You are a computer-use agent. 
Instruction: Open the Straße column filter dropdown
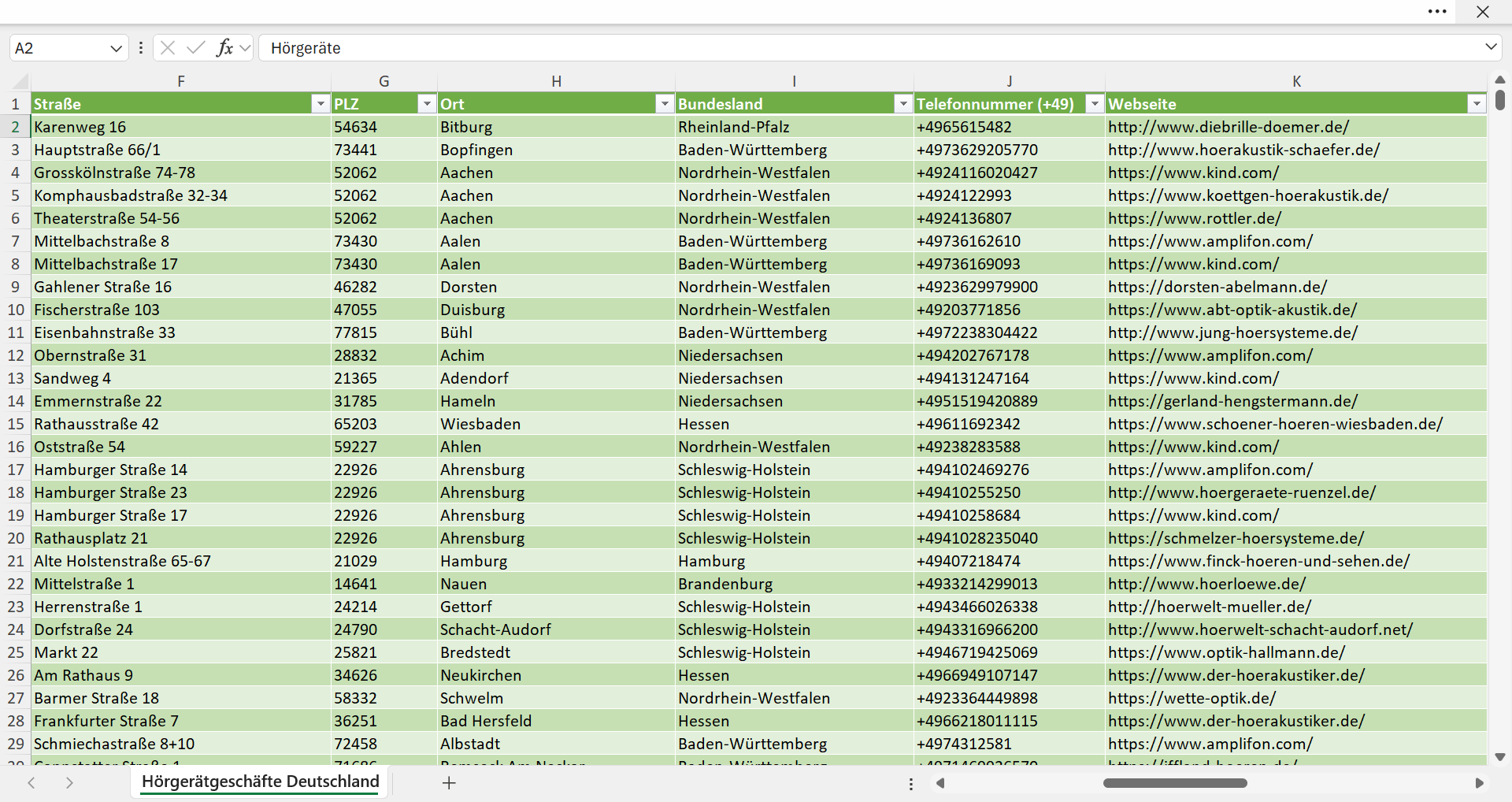click(x=320, y=104)
